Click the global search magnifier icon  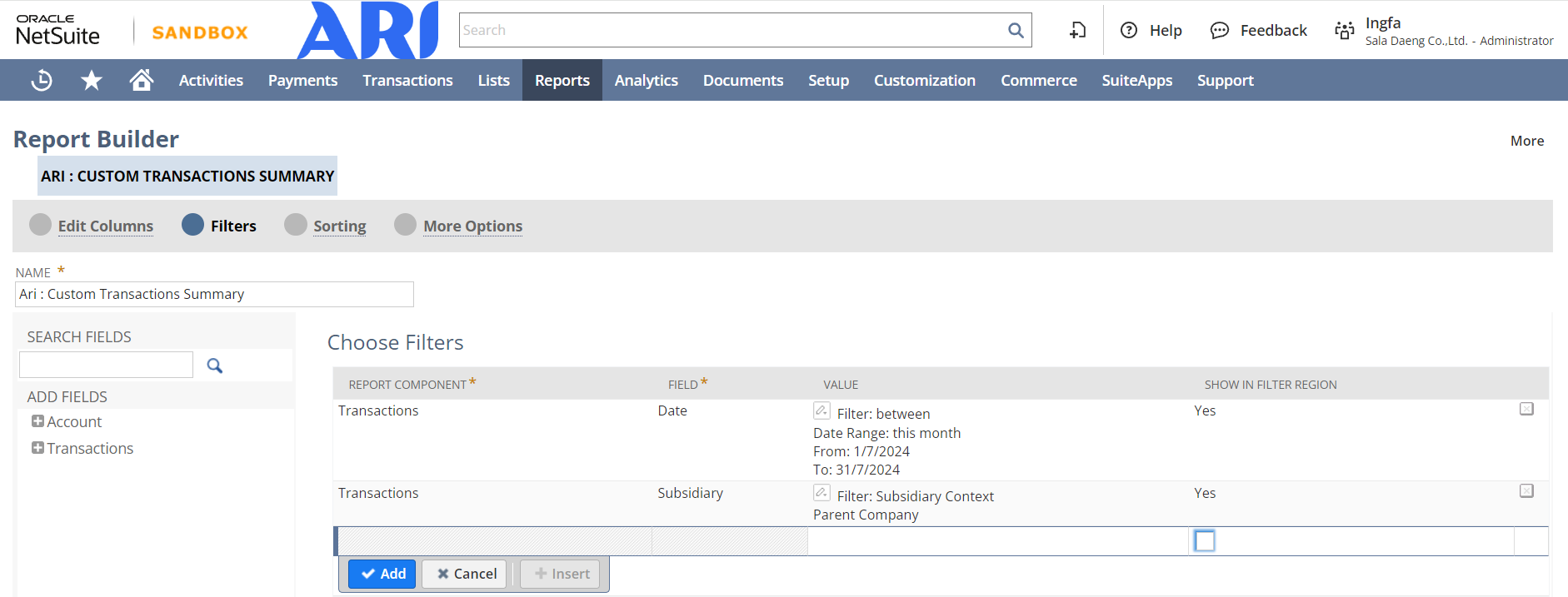point(1016,31)
